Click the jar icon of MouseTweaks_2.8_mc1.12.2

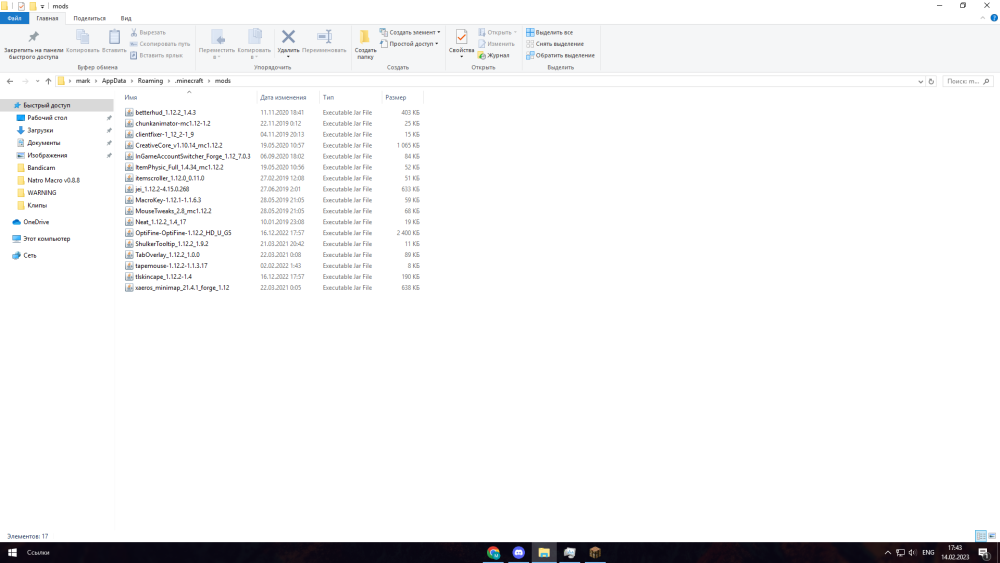129,211
